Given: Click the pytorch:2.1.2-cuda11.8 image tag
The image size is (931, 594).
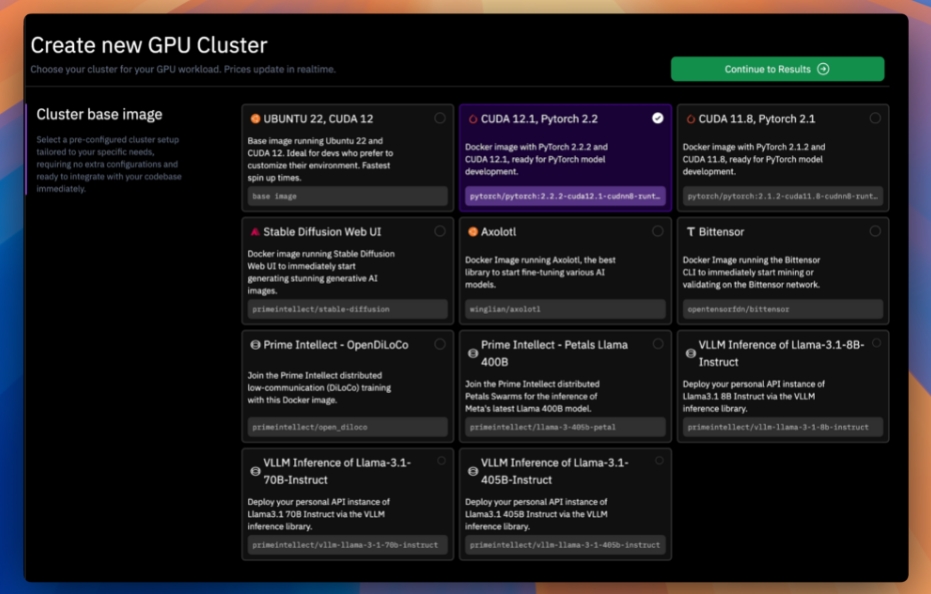Looking at the screenshot, I should pyautogui.click(x=783, y=196).
